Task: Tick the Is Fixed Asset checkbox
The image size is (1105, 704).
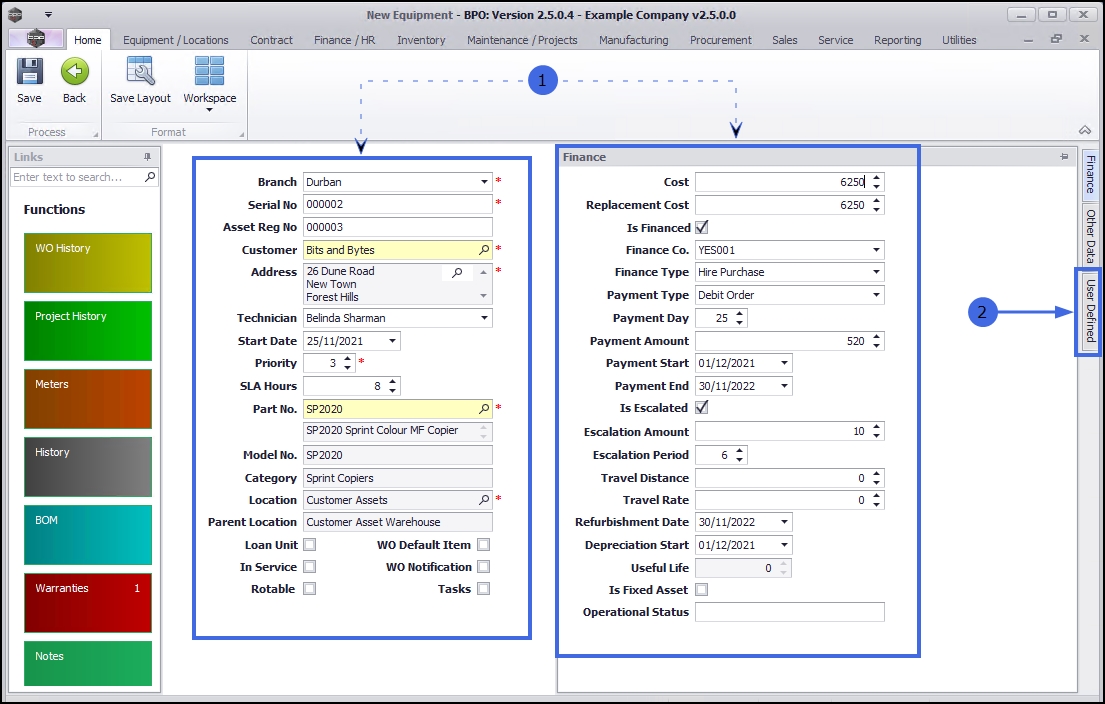Action: [x=701, y=590]
